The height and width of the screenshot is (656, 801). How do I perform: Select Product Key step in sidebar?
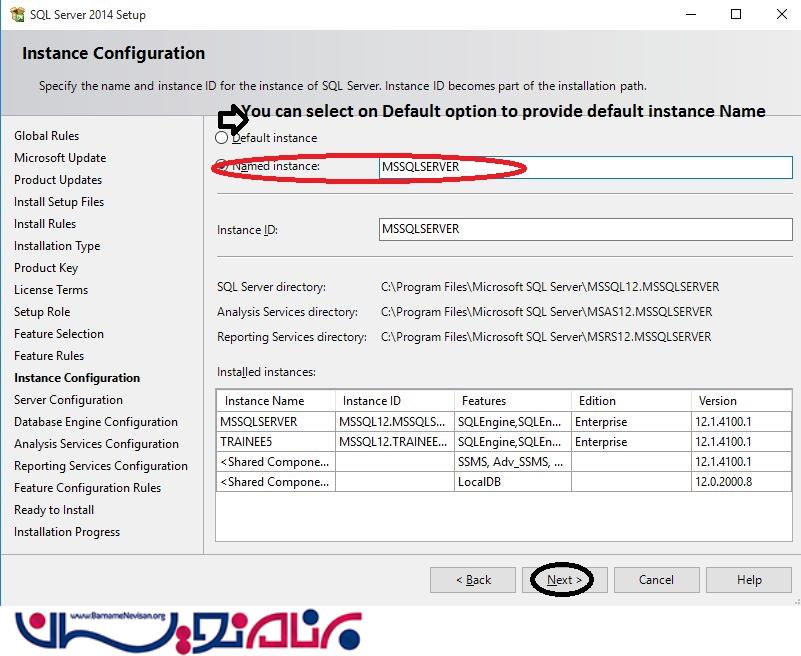coord(46,268)
